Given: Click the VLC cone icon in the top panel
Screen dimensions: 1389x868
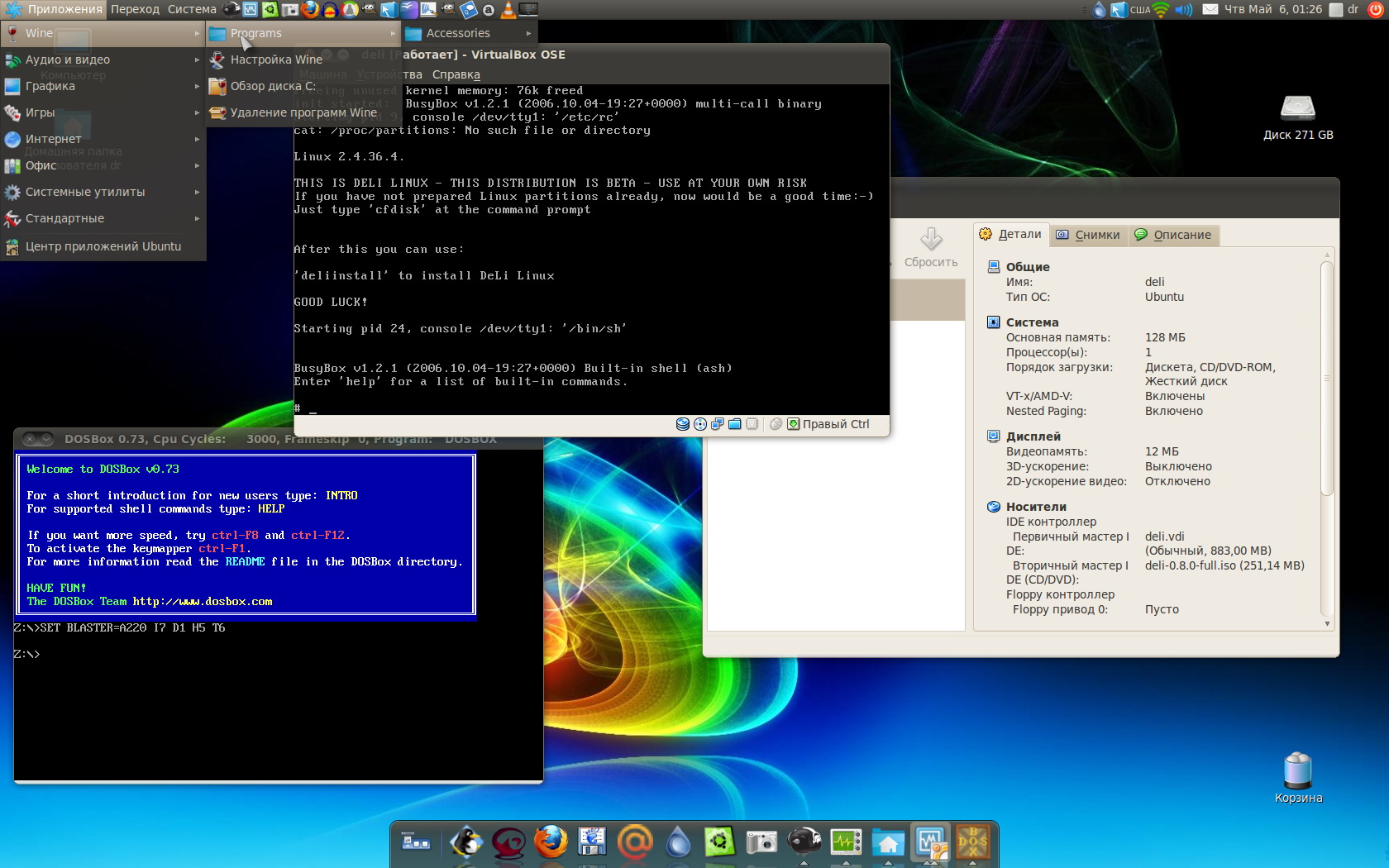Looking at the screenshot, I should [x=508, y=10].
